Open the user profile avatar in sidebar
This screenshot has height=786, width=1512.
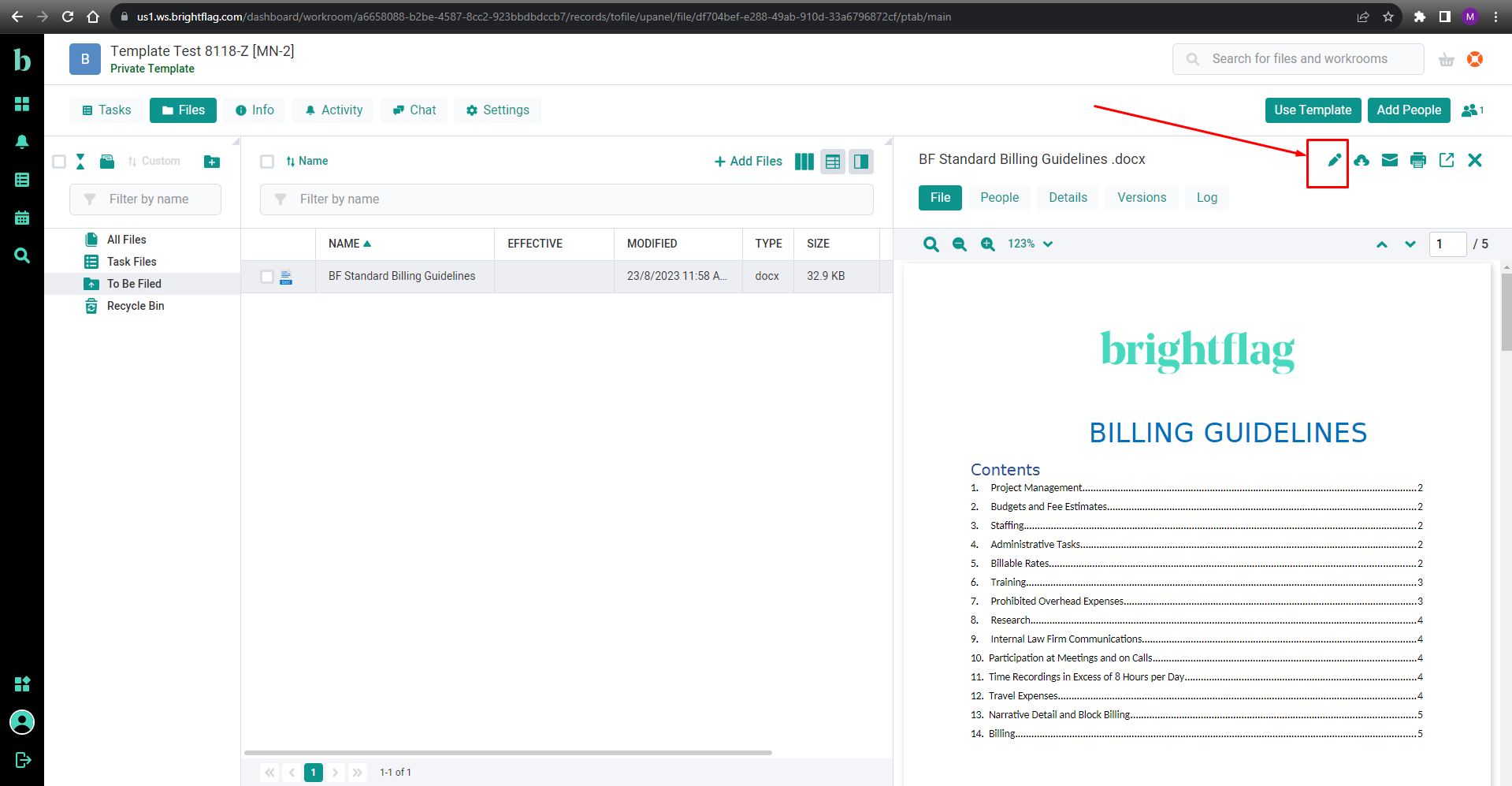pos(22,722)
